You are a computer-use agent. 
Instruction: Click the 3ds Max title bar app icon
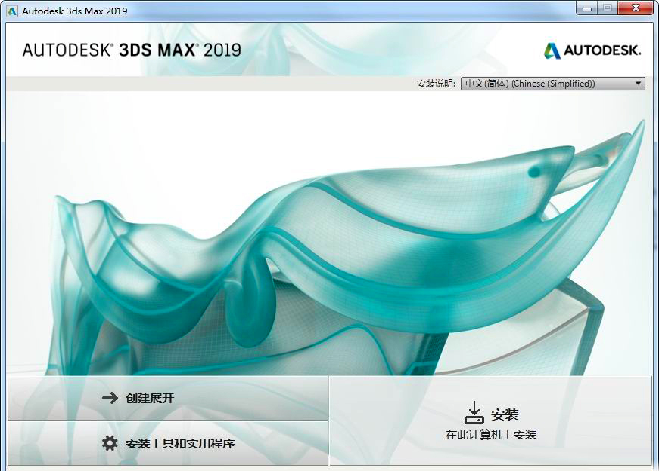[x=12, y=11]
